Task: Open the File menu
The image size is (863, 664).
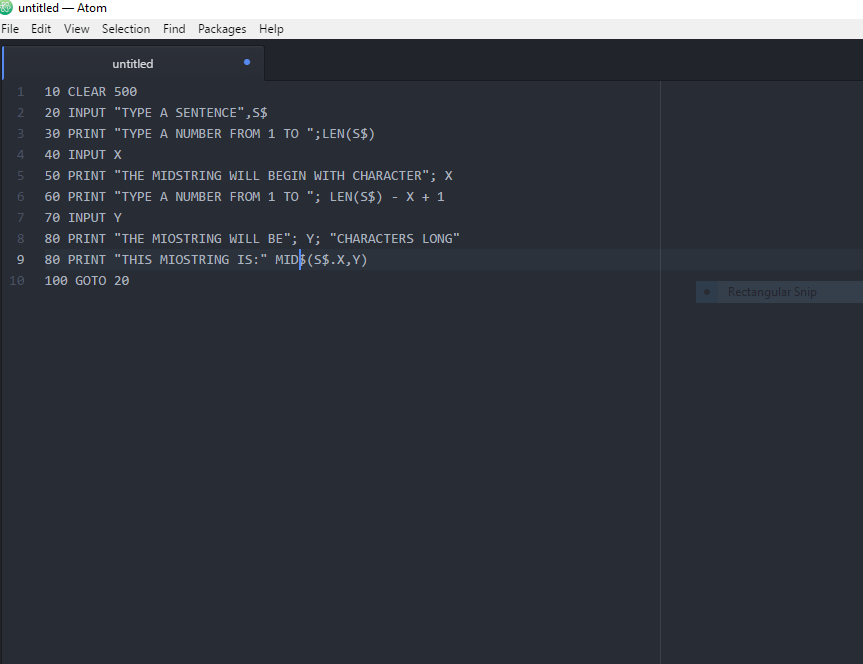Action: click(x=10, y=29)
